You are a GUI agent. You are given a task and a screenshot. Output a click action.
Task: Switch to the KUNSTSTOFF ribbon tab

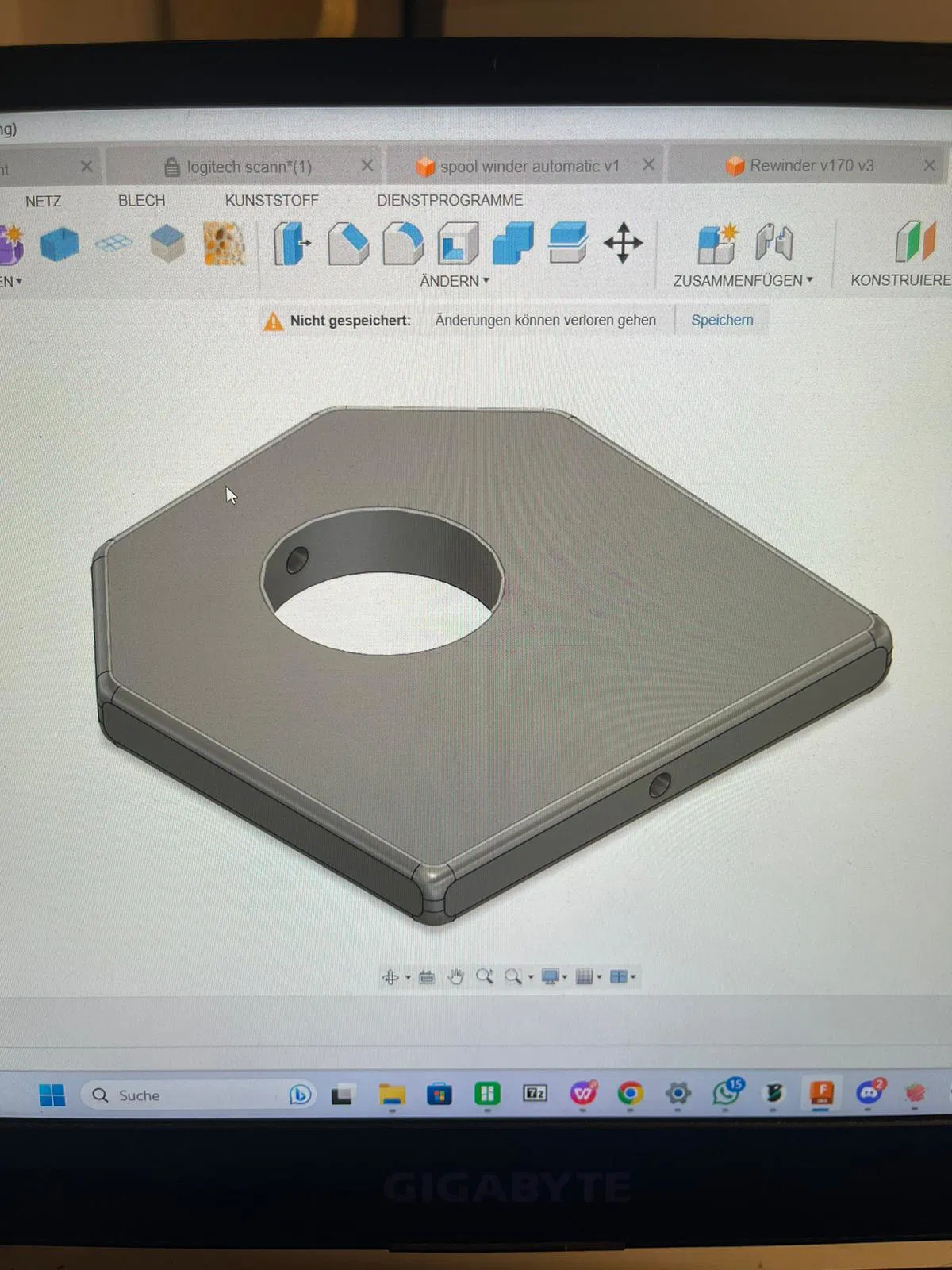271,201
